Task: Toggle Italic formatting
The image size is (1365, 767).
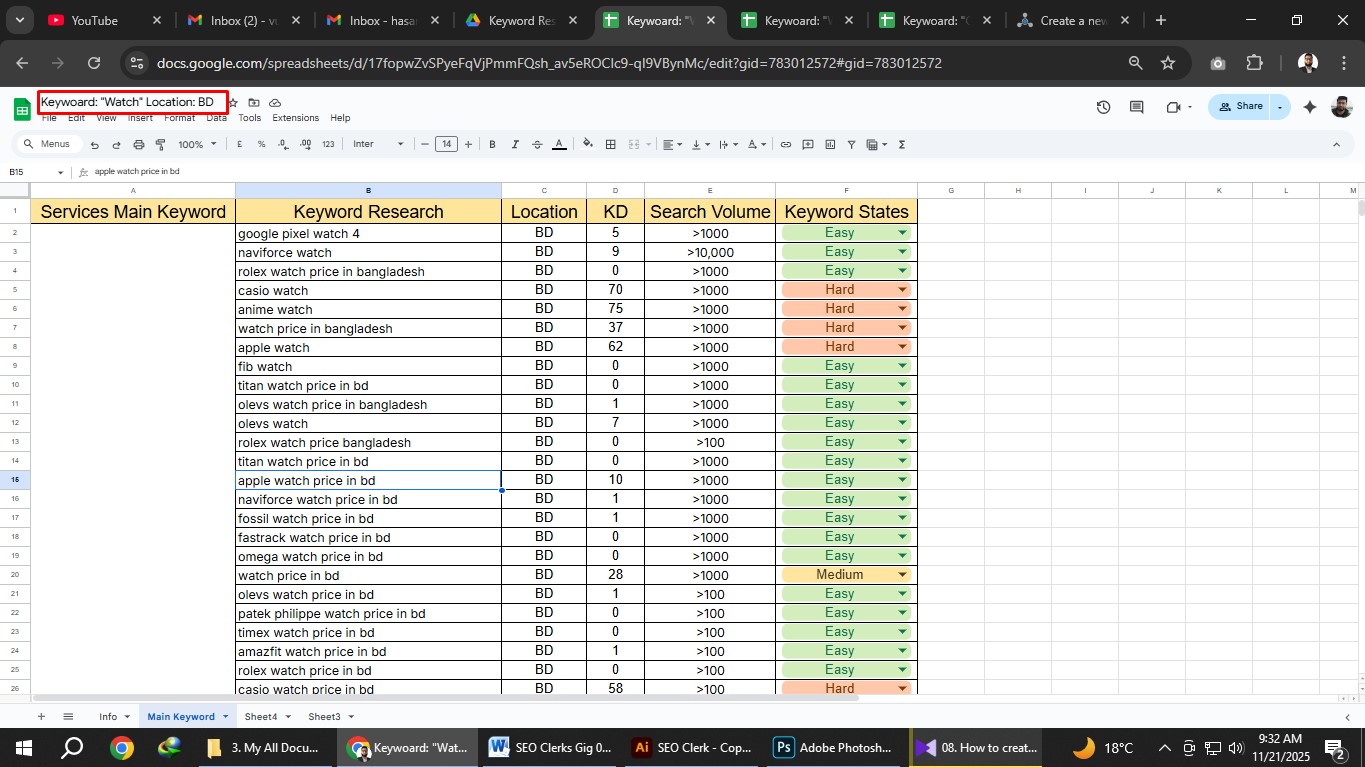Action: point(515,144)
